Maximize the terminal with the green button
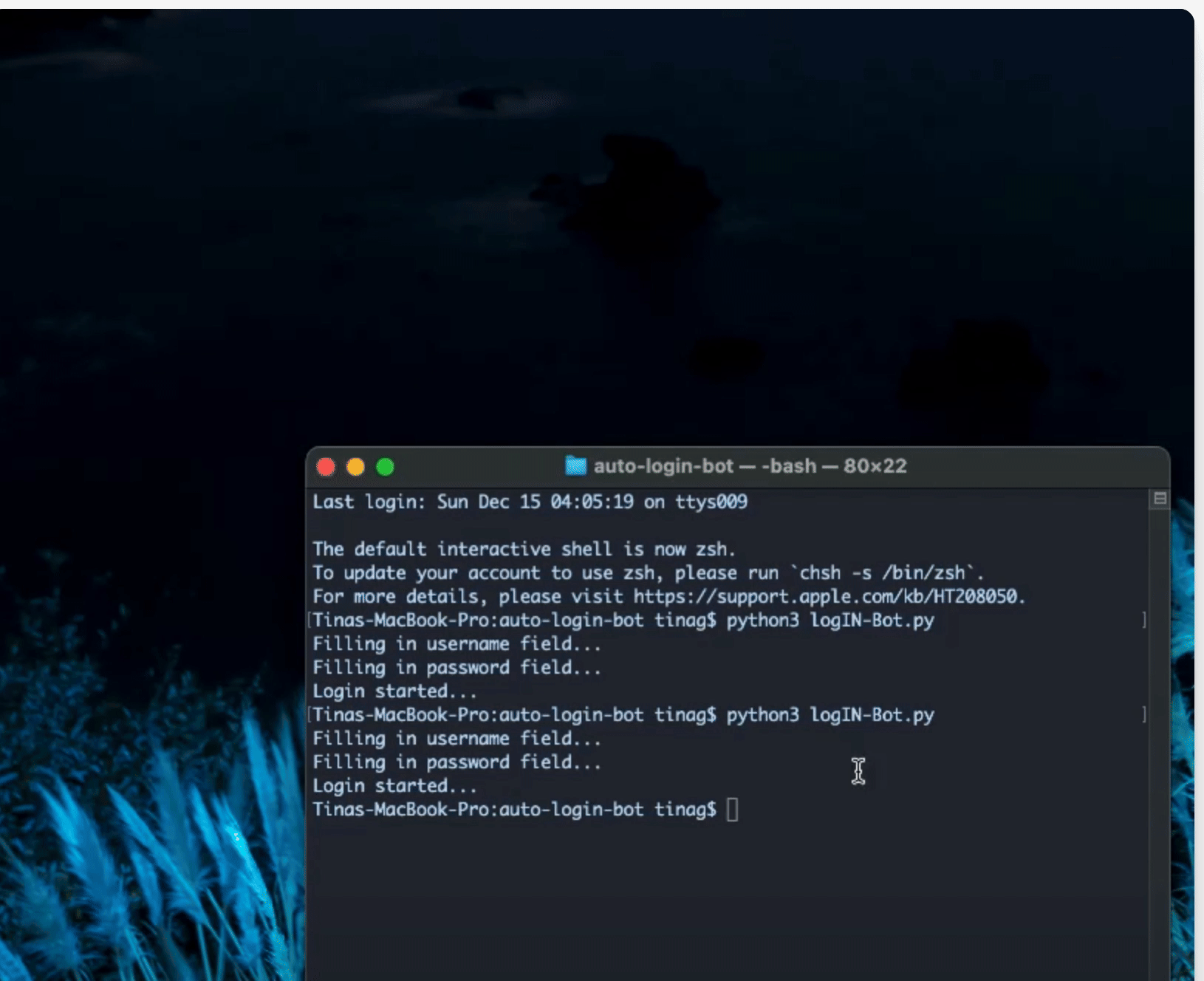Viewport: 1204px width, 981px height. tap(385, 467)
